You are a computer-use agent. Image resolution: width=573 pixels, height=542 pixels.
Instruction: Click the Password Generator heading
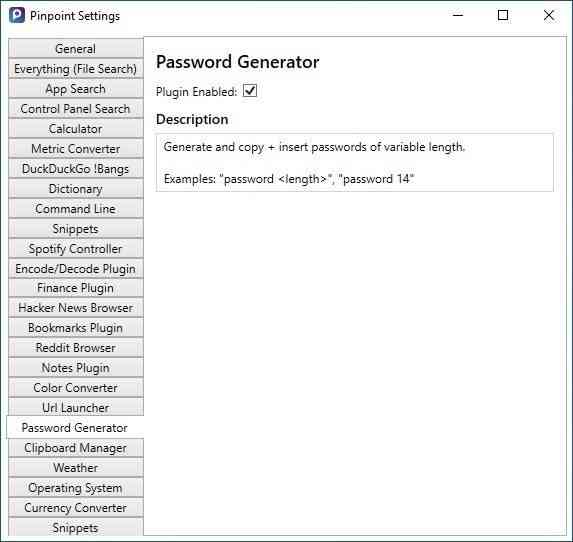(238, 62)
